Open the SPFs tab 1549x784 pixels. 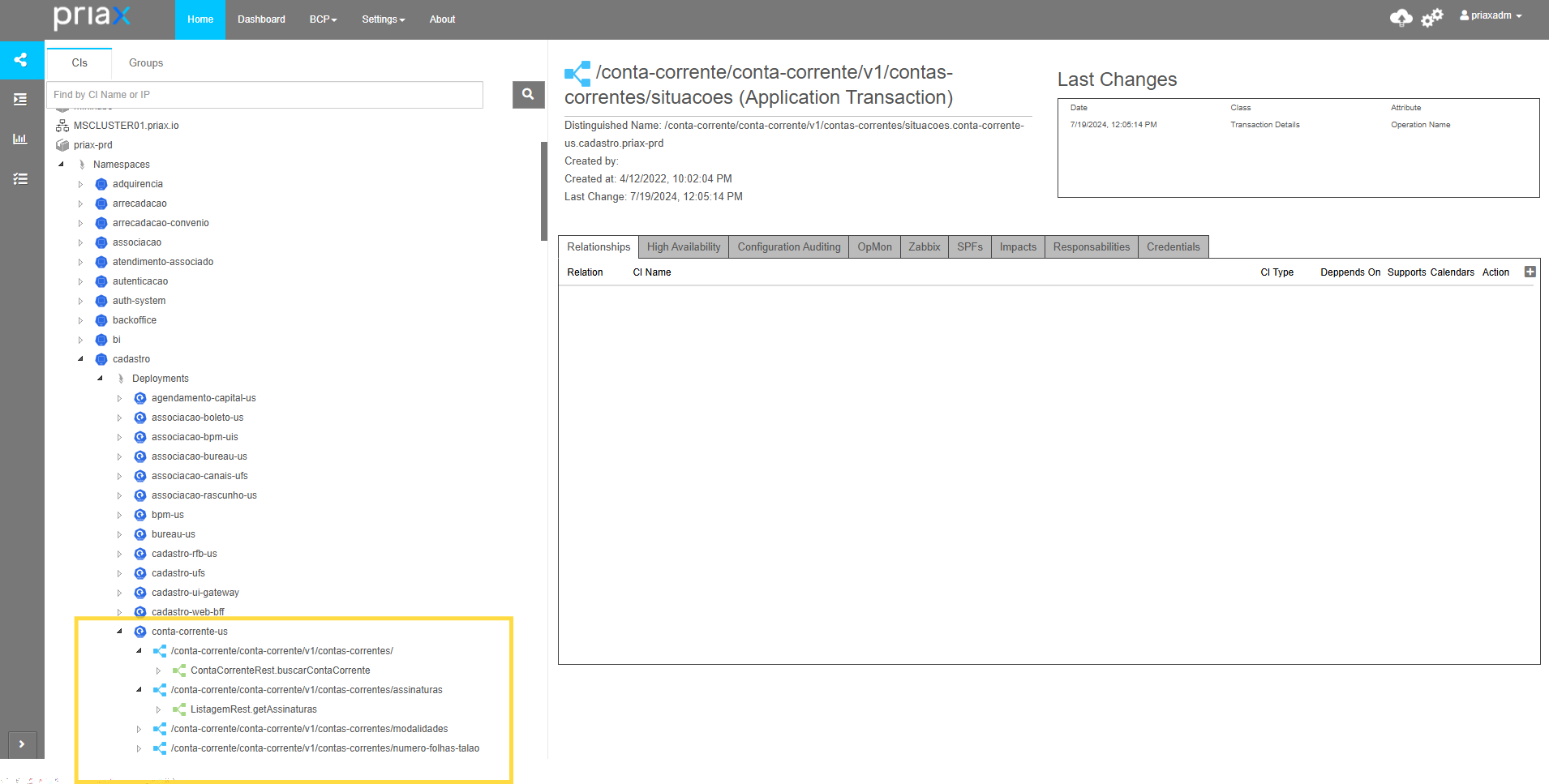coord(970,247)
